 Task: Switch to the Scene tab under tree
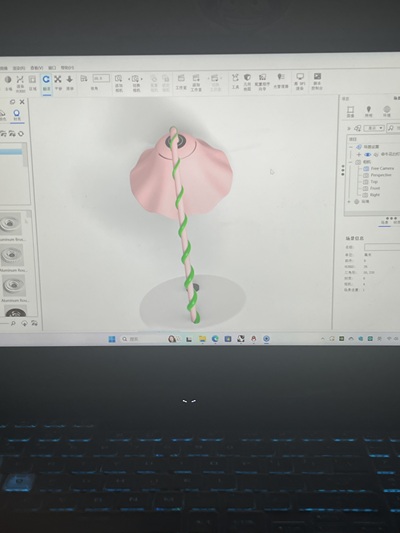tap(385, 222)
